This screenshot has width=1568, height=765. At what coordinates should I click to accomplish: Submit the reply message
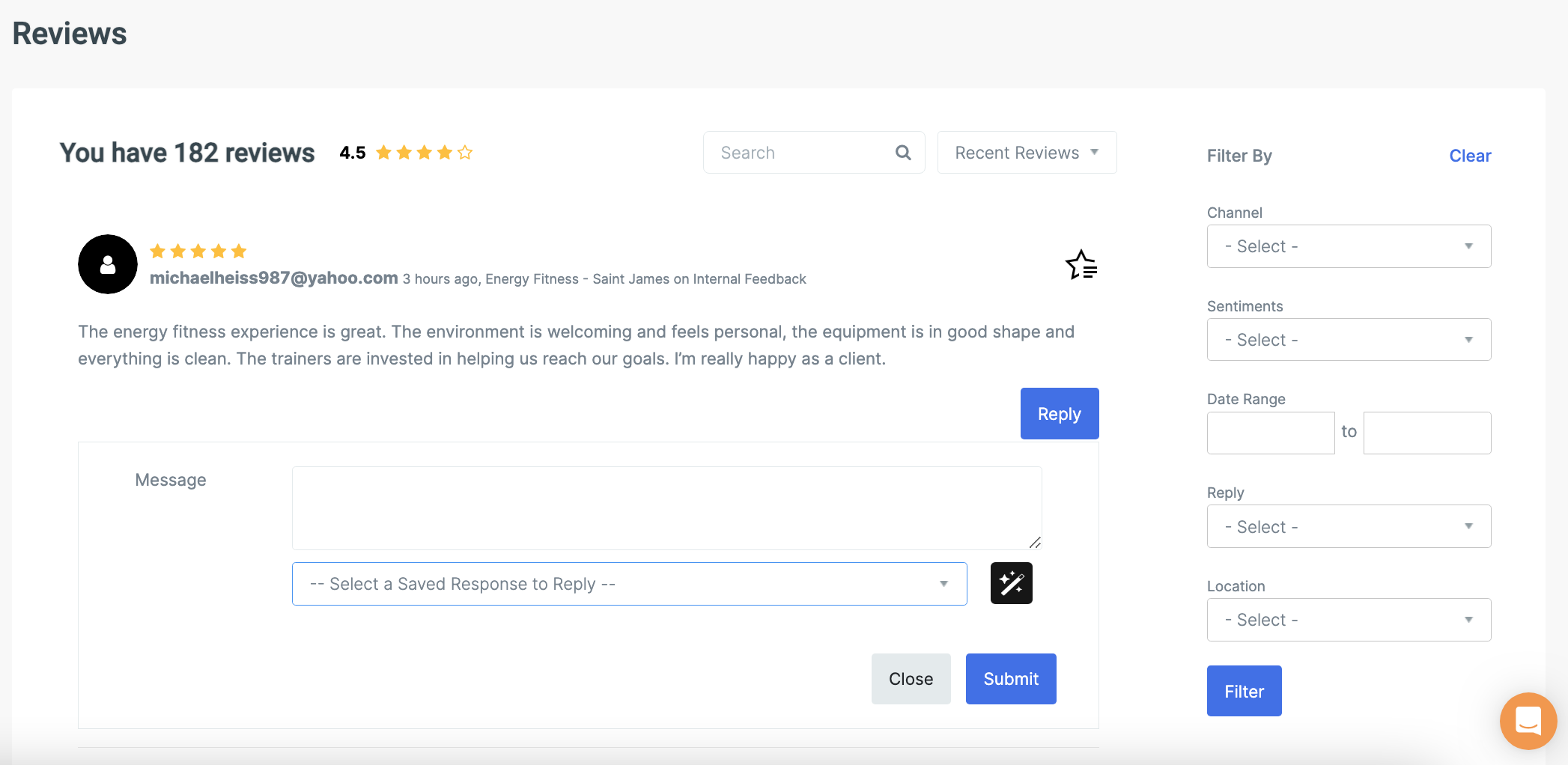[1010, 679]
